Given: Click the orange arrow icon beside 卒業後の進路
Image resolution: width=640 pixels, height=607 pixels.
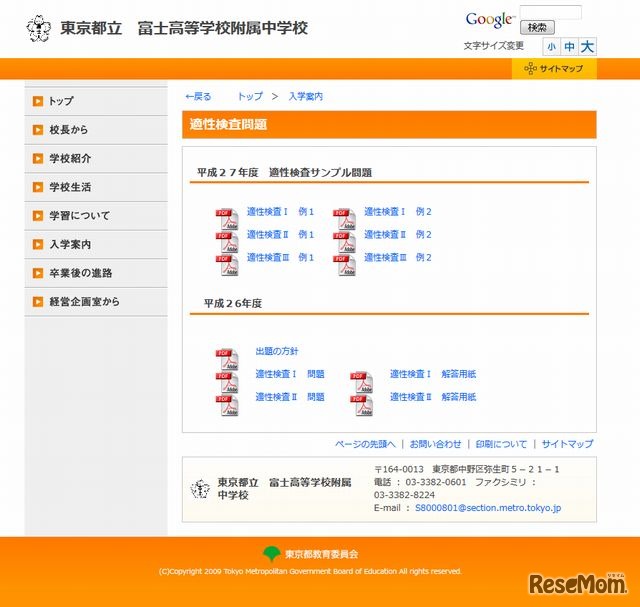Looking at the screenshot, I should [x=38, y=273].
